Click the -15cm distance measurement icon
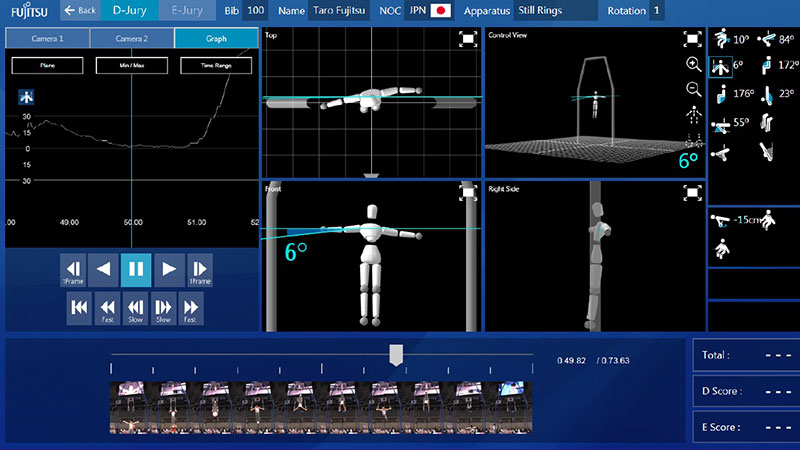800x450 pixels. pyautogui.click(x=720, y=220)
